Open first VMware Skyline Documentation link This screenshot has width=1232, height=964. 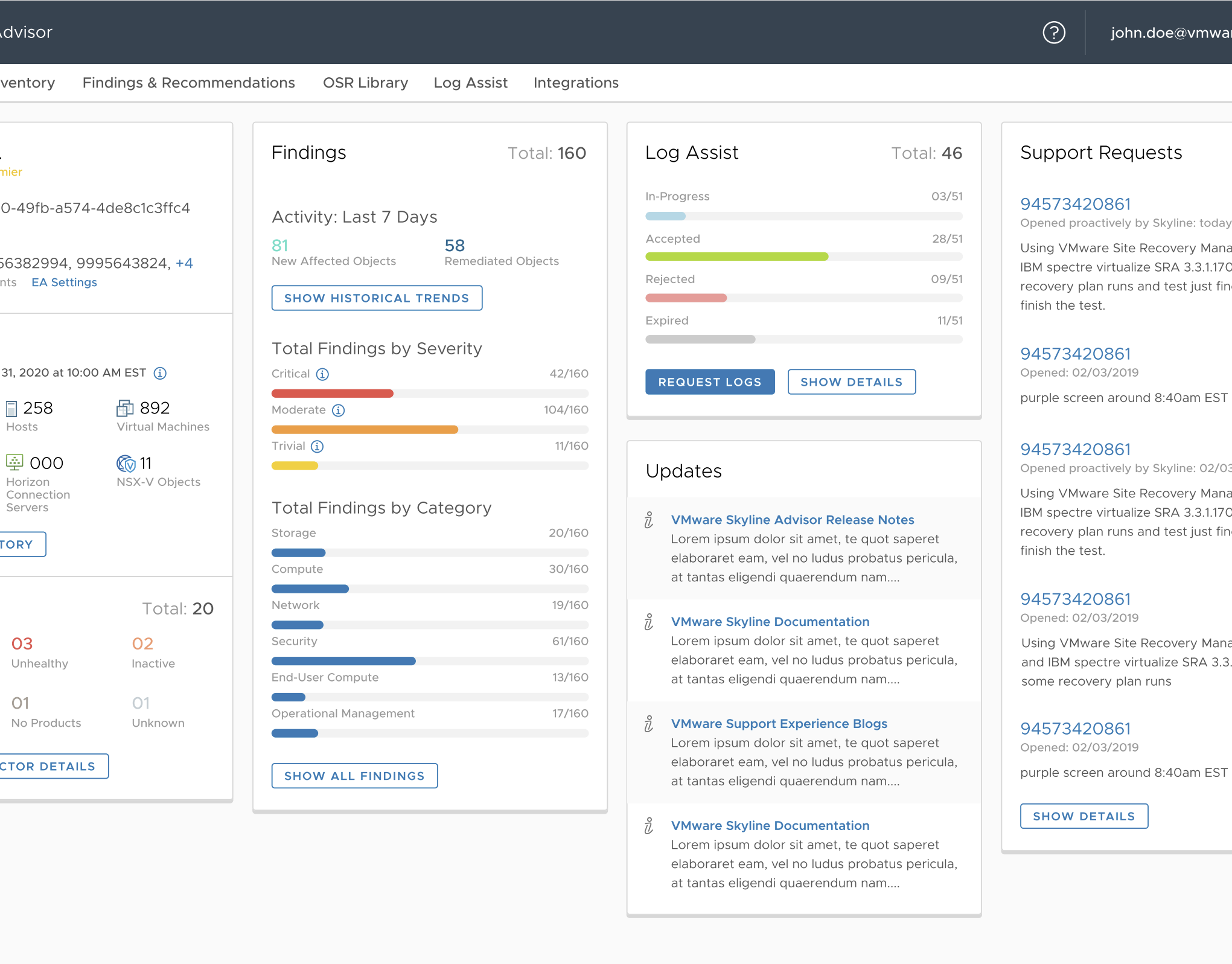pos(770,622)
